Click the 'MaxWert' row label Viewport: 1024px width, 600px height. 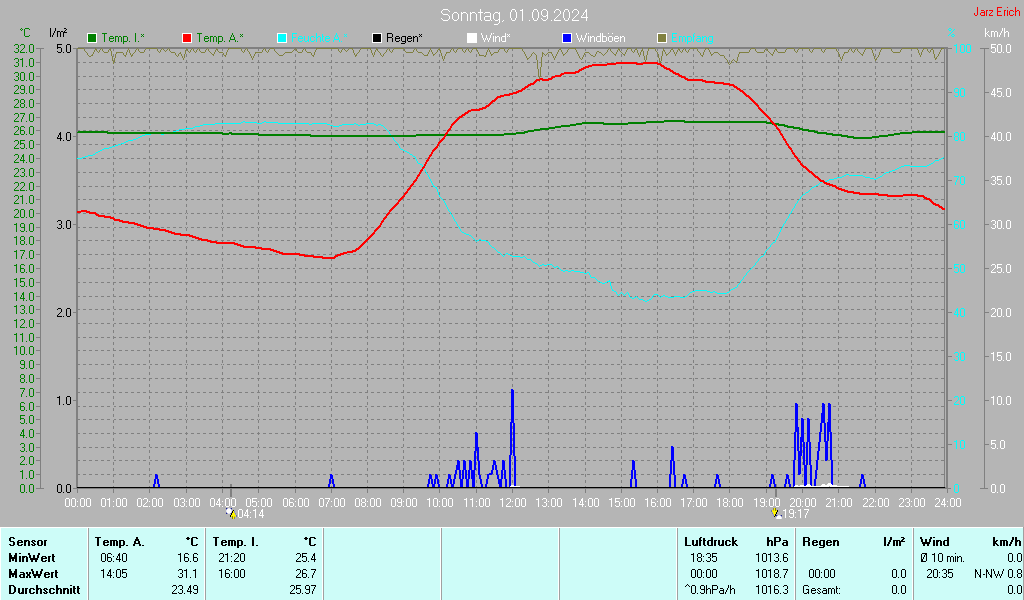click(33, 574)
